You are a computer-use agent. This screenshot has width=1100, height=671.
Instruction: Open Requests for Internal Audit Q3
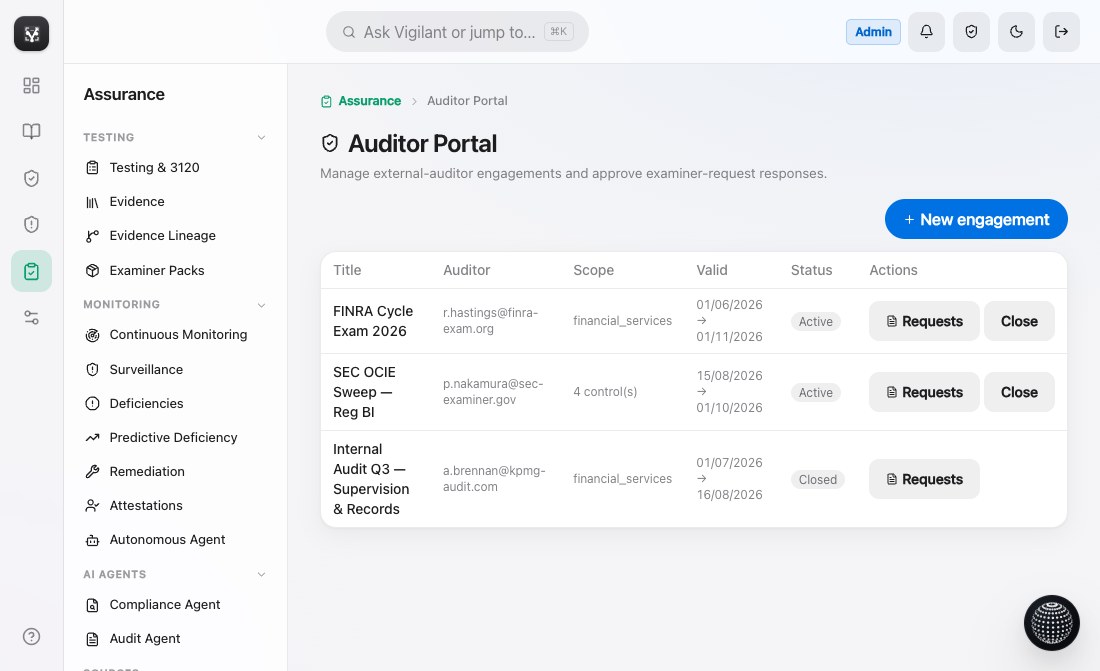(924, 479)
